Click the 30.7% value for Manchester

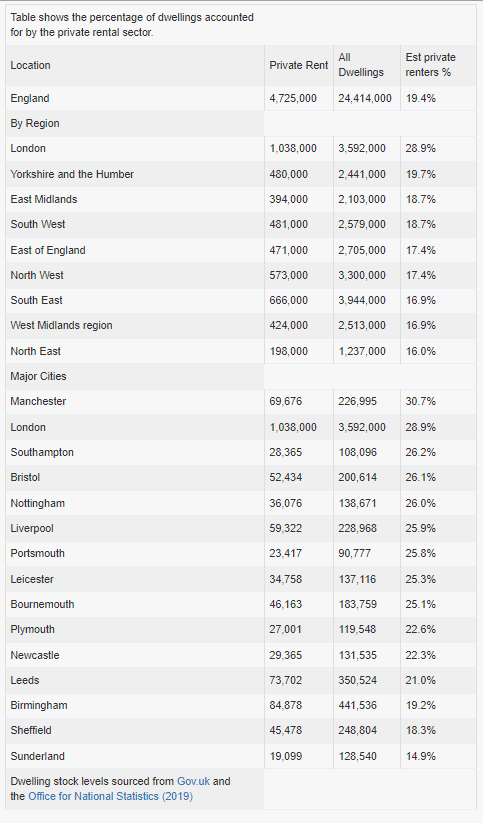(421, 401)
